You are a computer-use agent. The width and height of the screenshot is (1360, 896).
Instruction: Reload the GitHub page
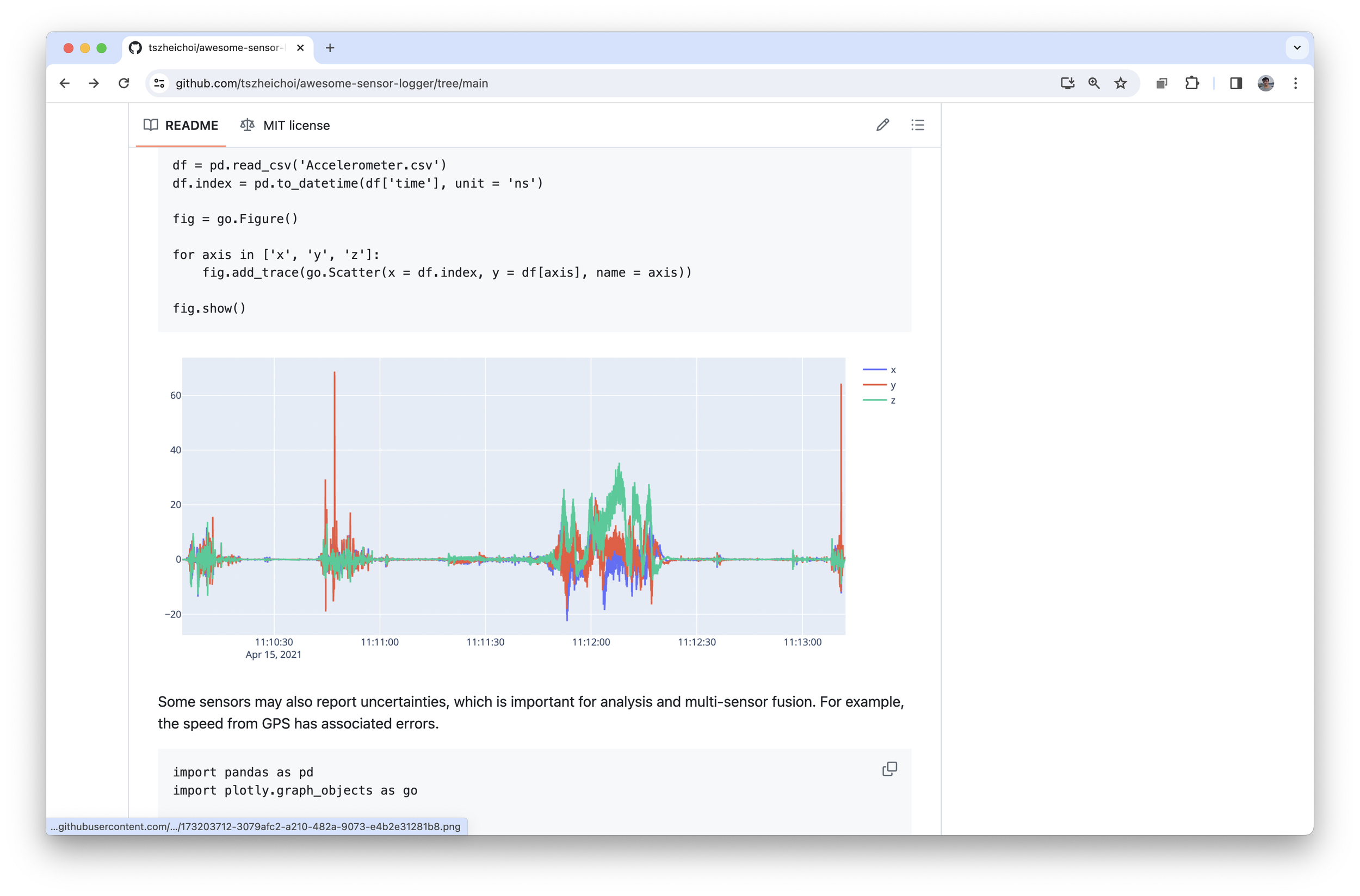pos(123,83)
